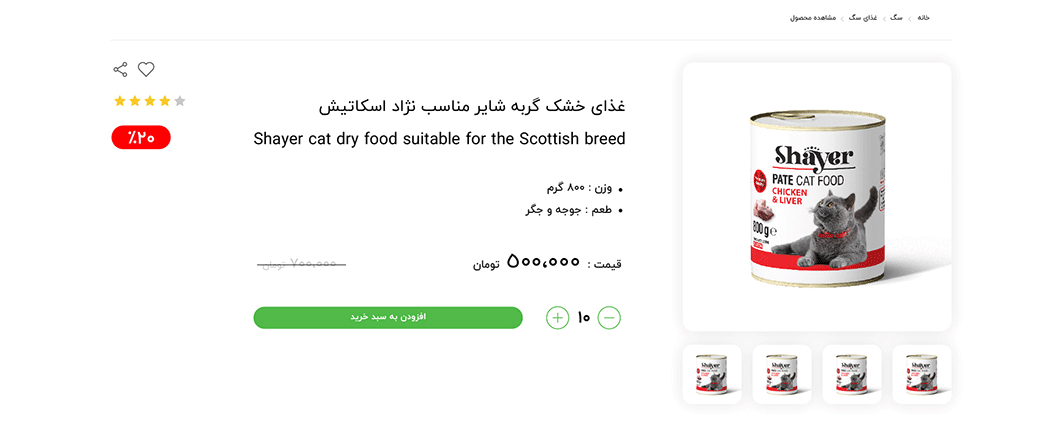This screenshot has width=1063, height=425.
Task: Click the red 20% discount badge
Action: pyautogui.click(x=141, y=138)
